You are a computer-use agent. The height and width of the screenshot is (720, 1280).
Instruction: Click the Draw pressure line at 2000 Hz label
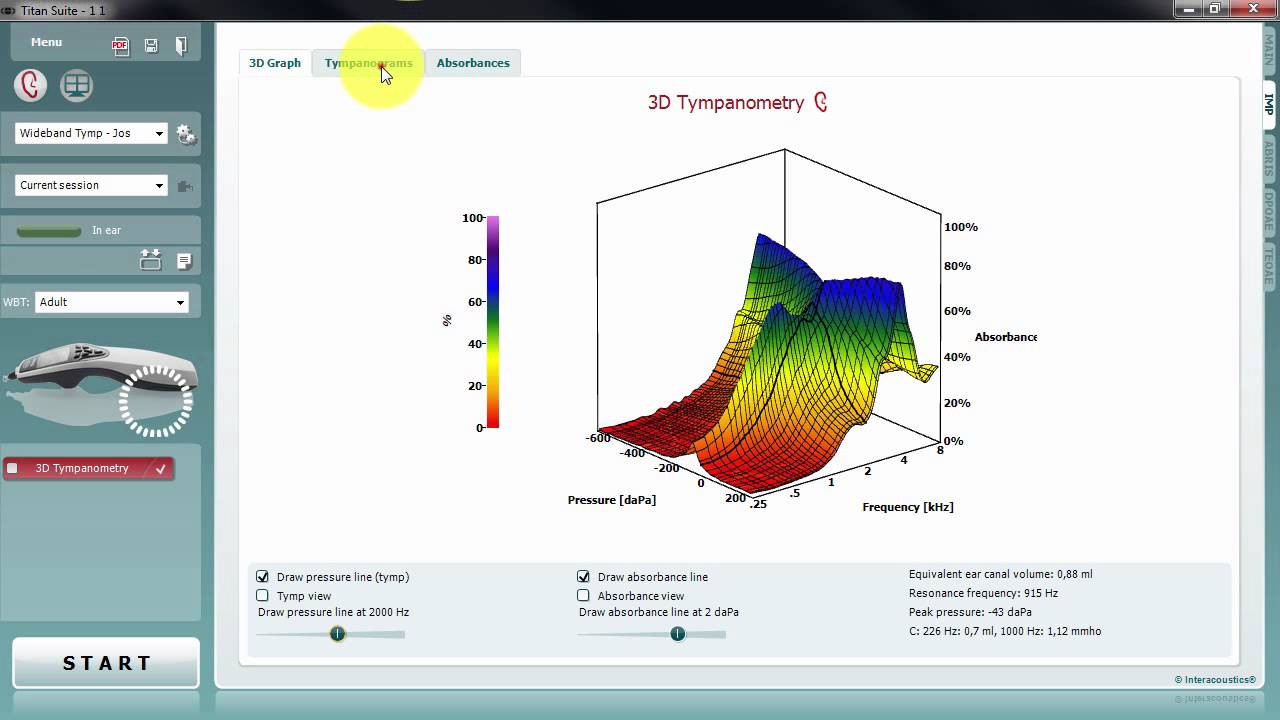[x=333, y=612]
